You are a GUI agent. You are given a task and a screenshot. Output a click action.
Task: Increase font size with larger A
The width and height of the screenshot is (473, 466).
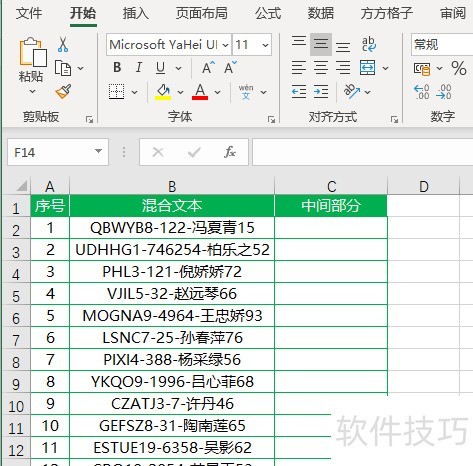[208, 68]
